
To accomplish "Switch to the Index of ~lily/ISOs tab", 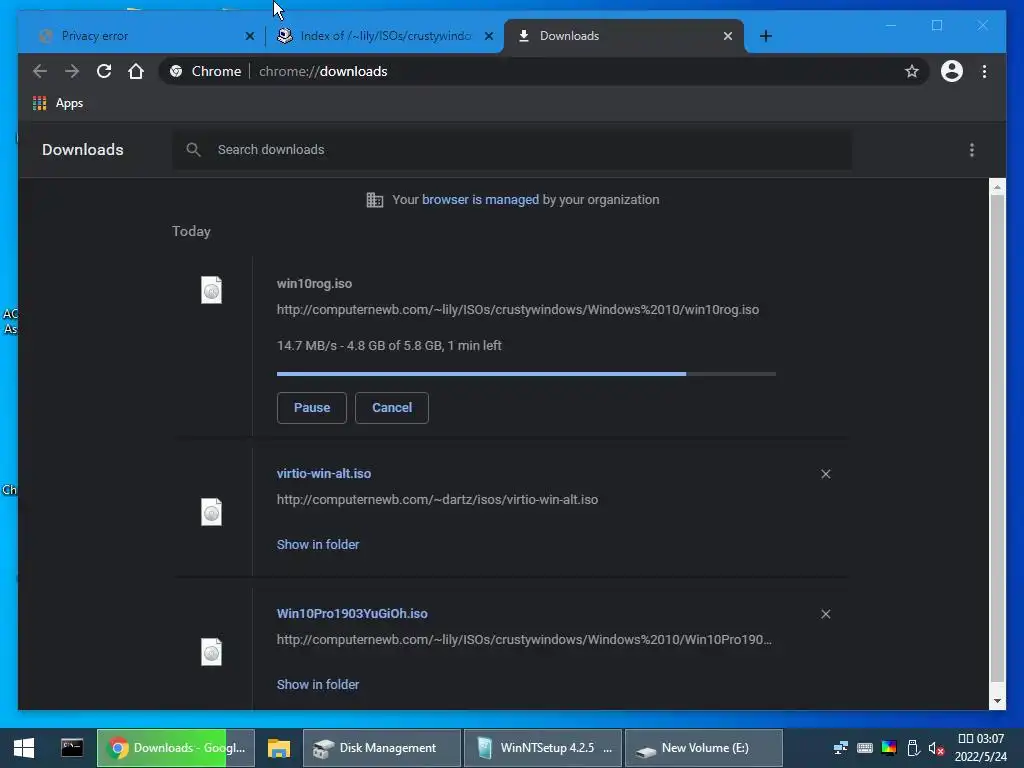I will [x=384, y=36].
